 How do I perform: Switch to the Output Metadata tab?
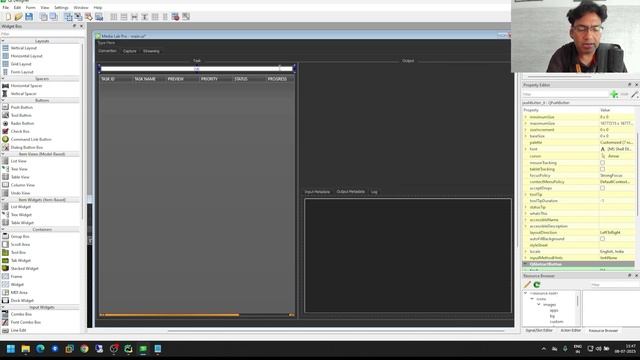pyautogui.click(x=351, y=192)
